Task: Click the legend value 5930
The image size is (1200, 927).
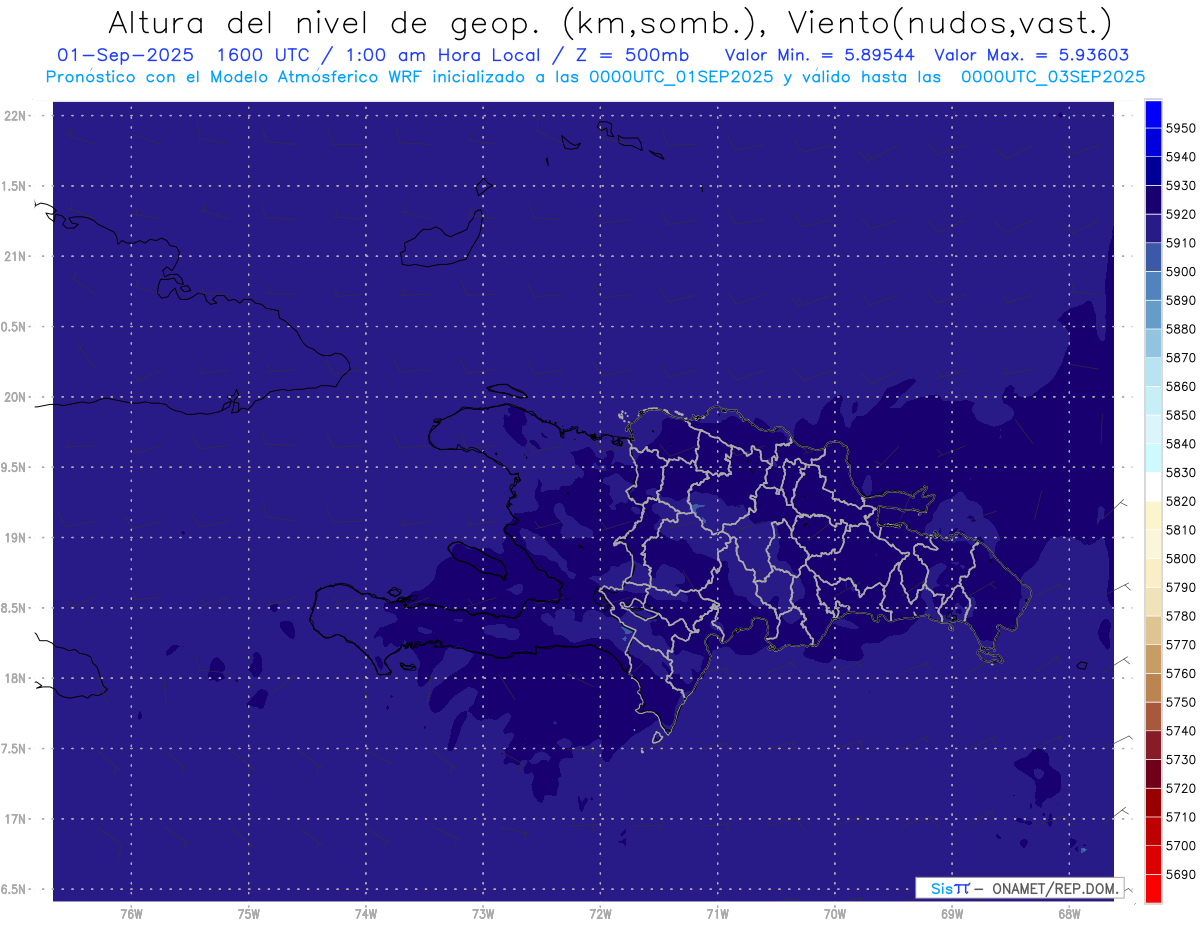Action: tap(1181, 185)
